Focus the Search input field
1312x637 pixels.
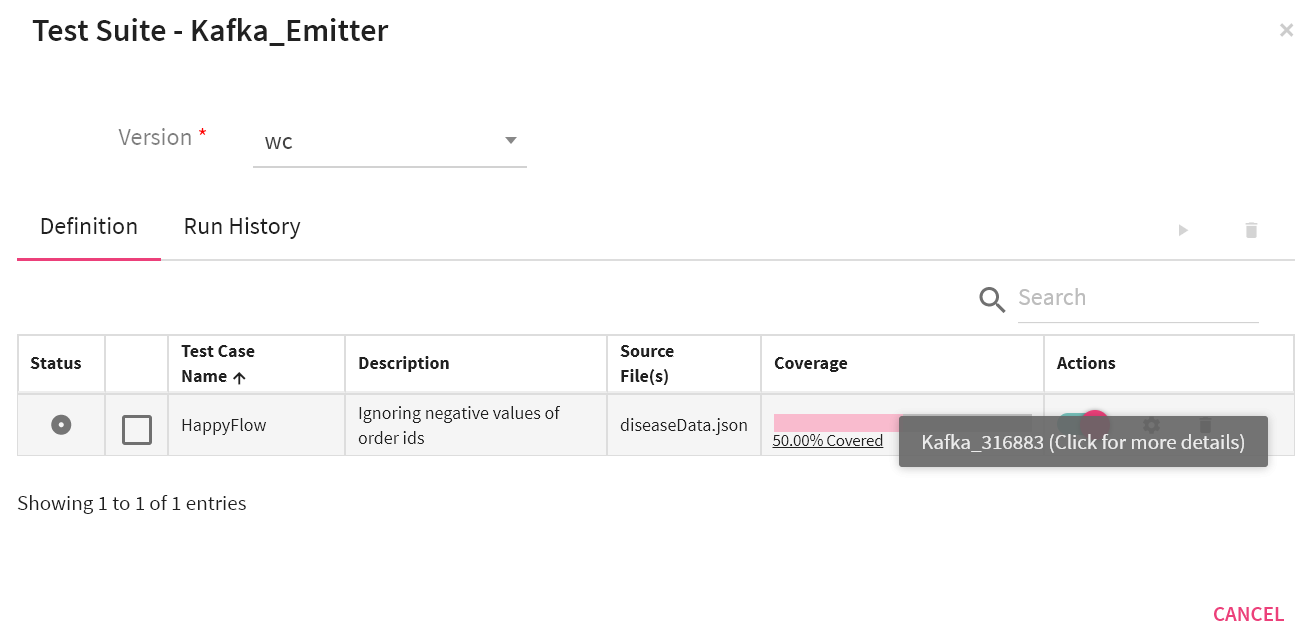1137,298
